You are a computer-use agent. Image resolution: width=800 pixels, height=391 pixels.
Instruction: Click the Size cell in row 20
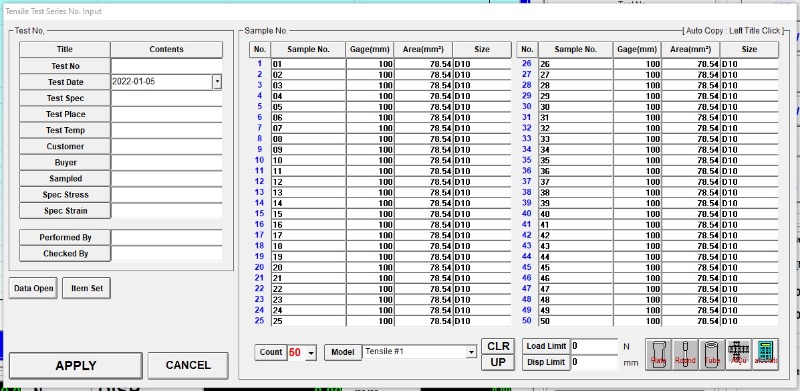click(482, 267)
